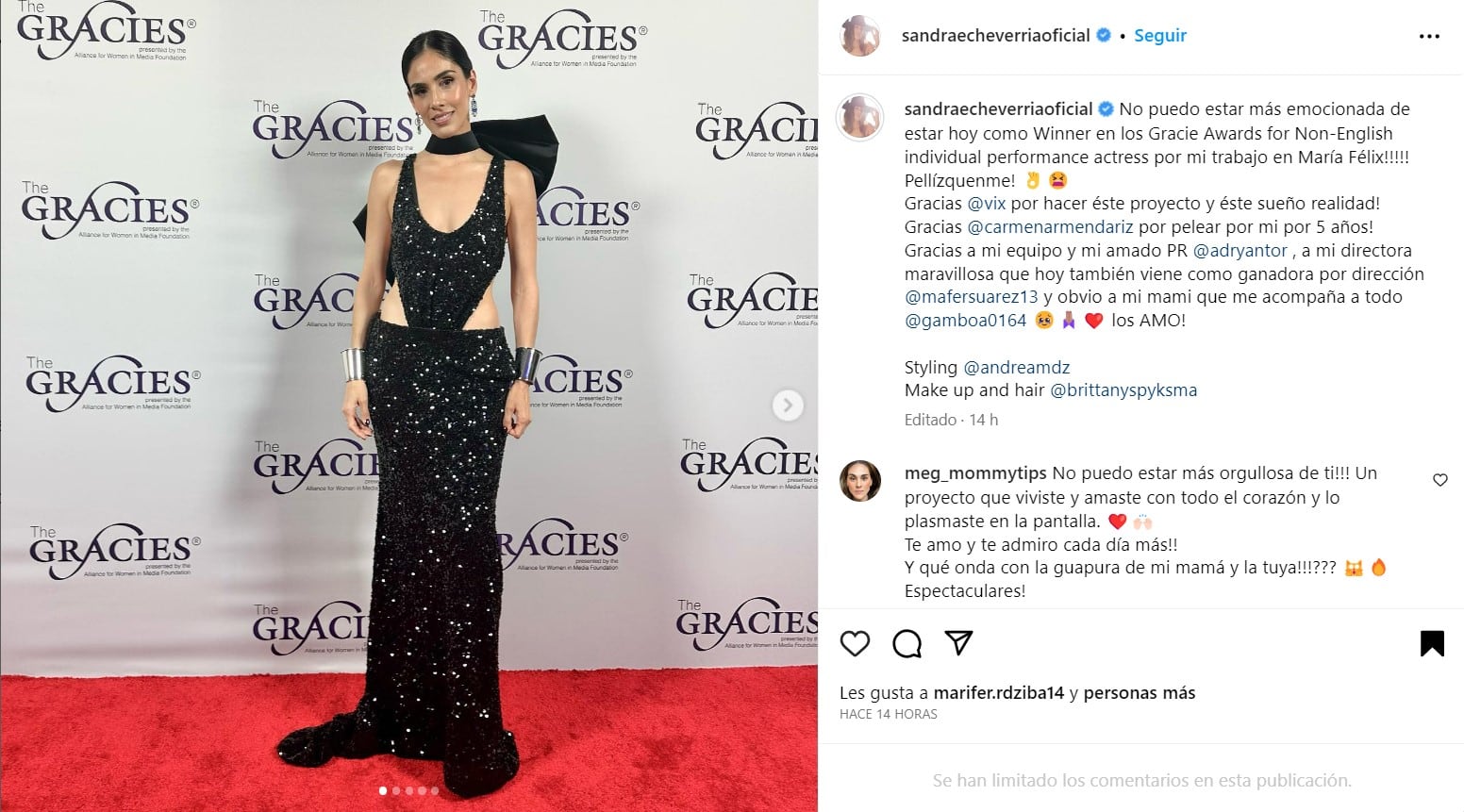The width and height of the screenshot is (1464, 812).
Task: Visit the @carmenarmendariz profile mention
Action: [x=1050, y=226]
